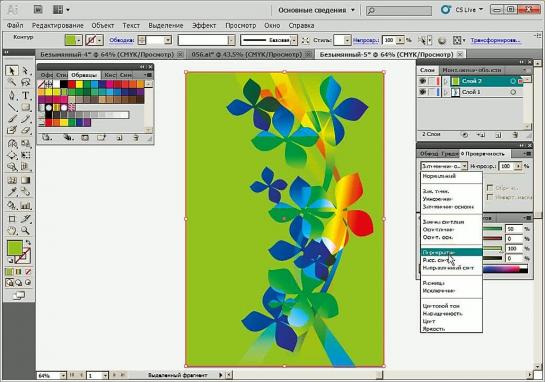Viewport: 545px width, 382px height.
Task: Select the Zoom magnifier tool
Action: (25, 230)
